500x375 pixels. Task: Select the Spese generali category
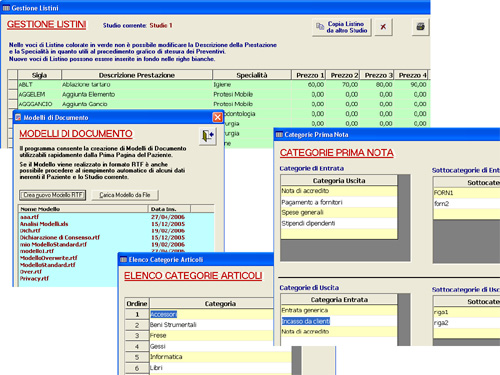pos(339,213)
